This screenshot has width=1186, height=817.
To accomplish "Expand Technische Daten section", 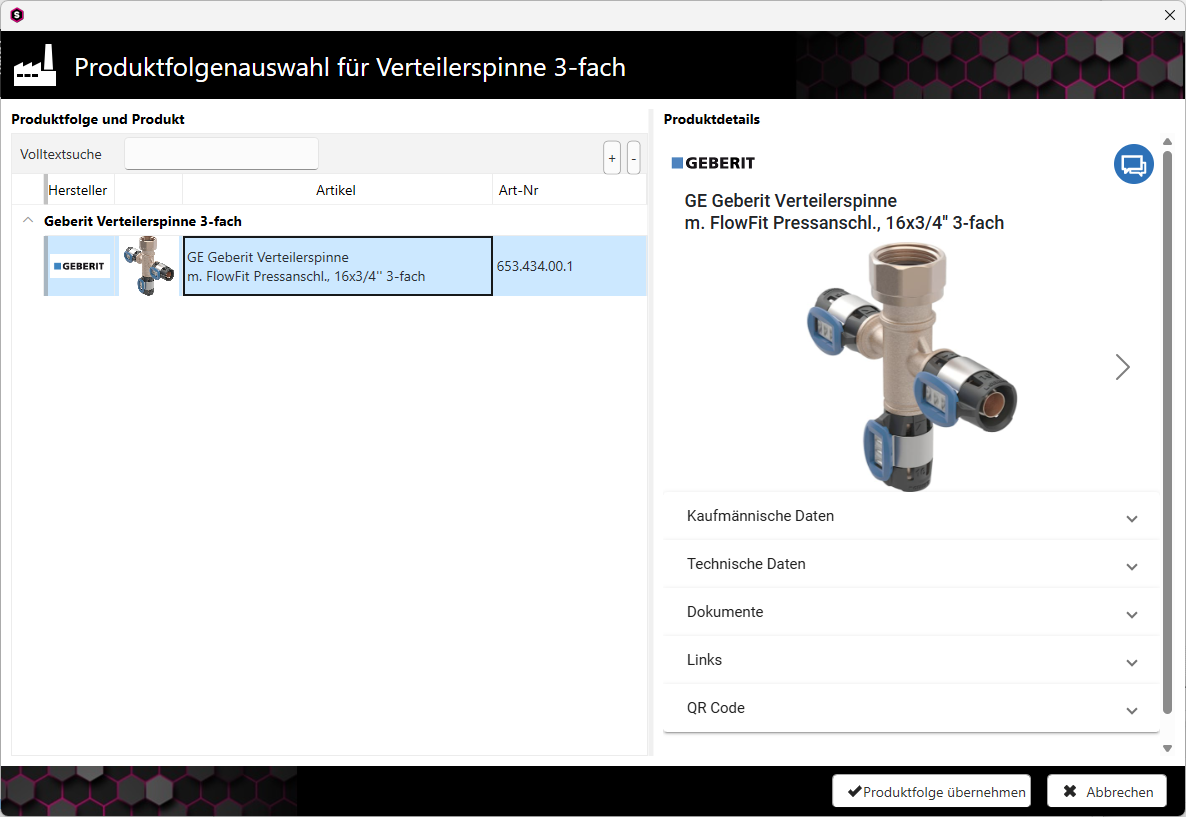I will pos(911,564).
